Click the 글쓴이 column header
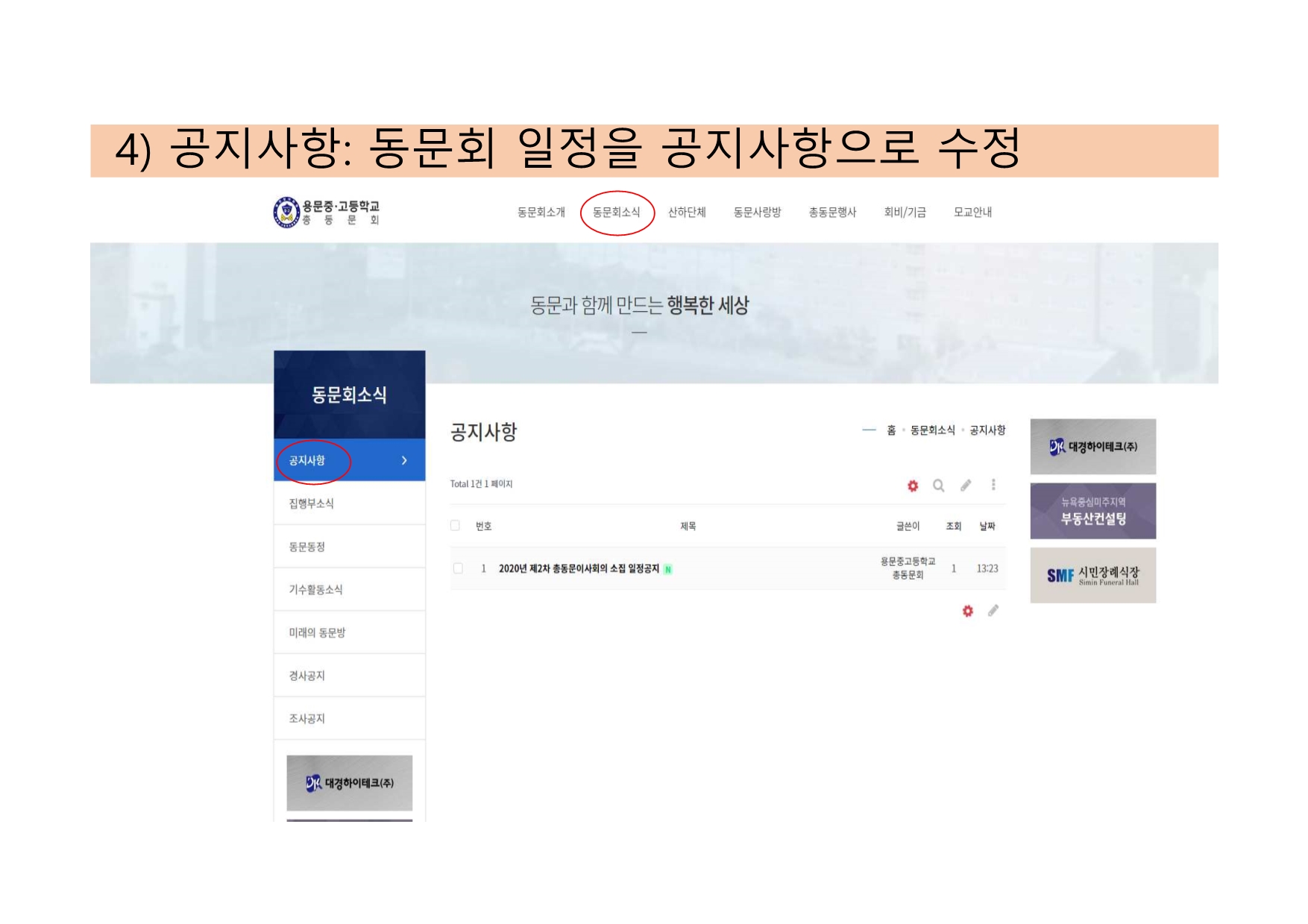The height and width of the screenshot is (924, 1308). [908, 527]
